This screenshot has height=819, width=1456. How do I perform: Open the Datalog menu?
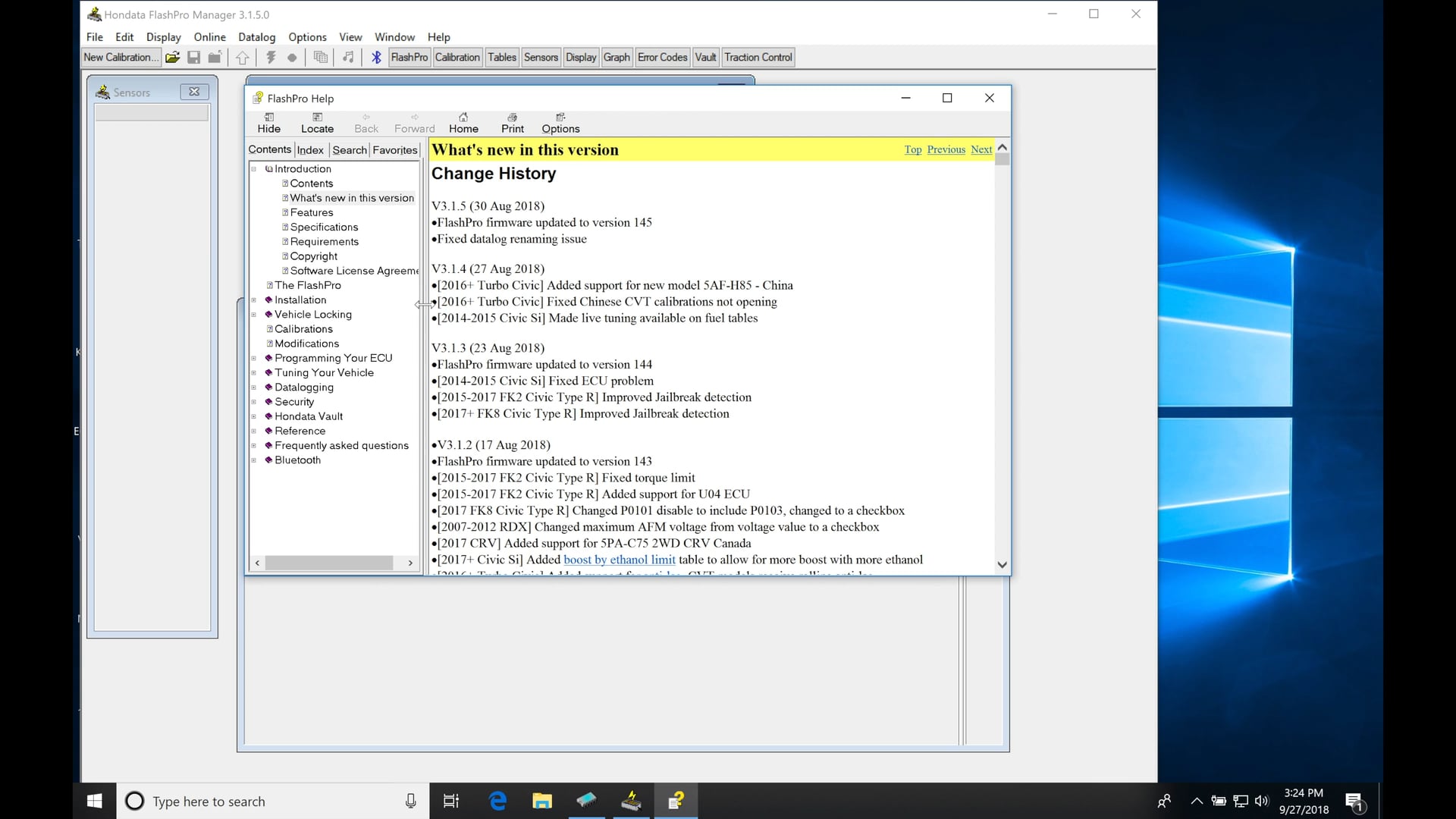click(x=256, y=36)
